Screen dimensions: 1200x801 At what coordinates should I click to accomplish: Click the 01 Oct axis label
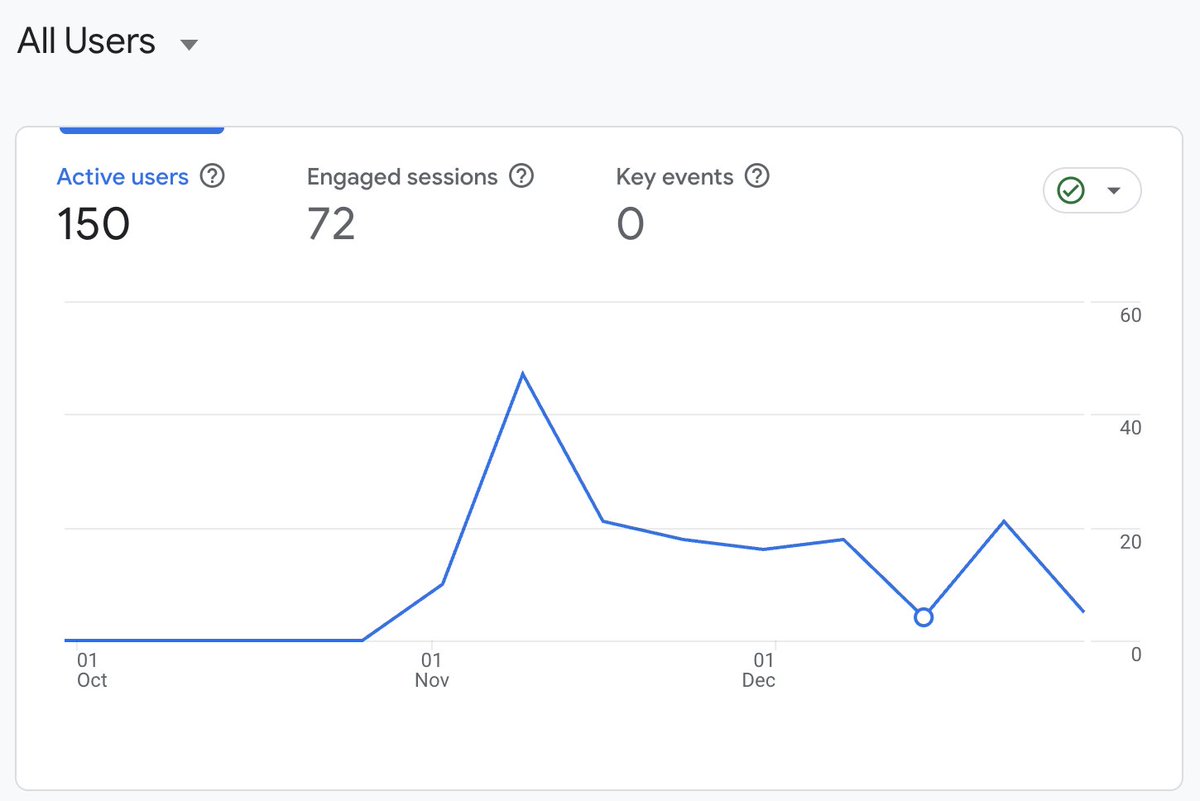coord(91,670)
